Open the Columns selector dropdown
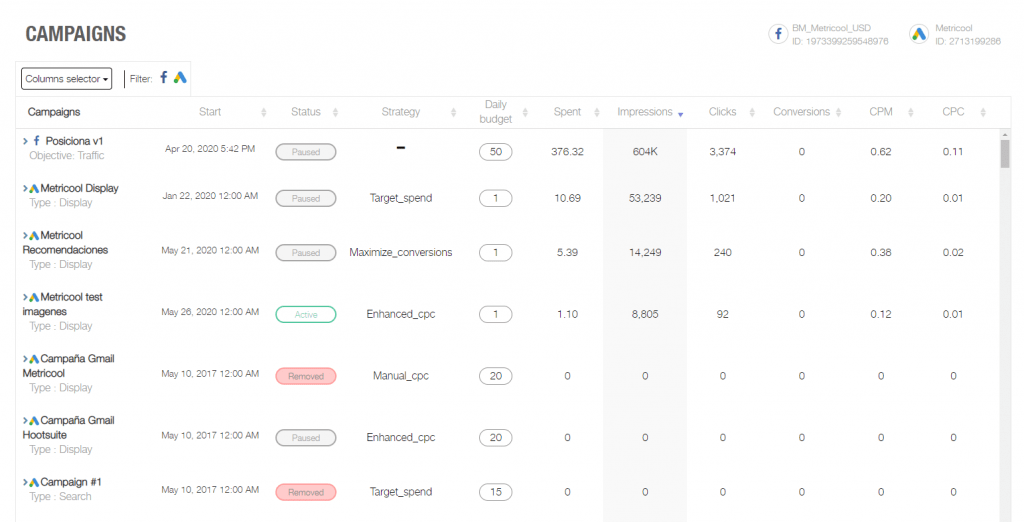 pyautogui.click(x=67, y=78)
